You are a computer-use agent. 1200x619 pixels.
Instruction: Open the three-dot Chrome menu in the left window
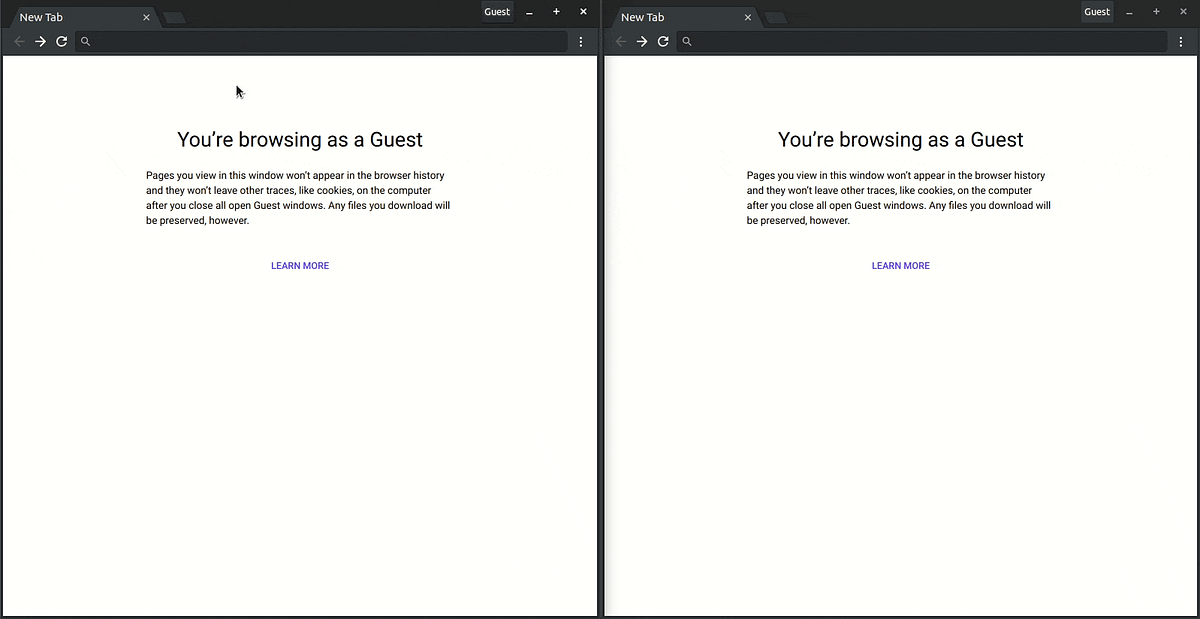[581, 41]
